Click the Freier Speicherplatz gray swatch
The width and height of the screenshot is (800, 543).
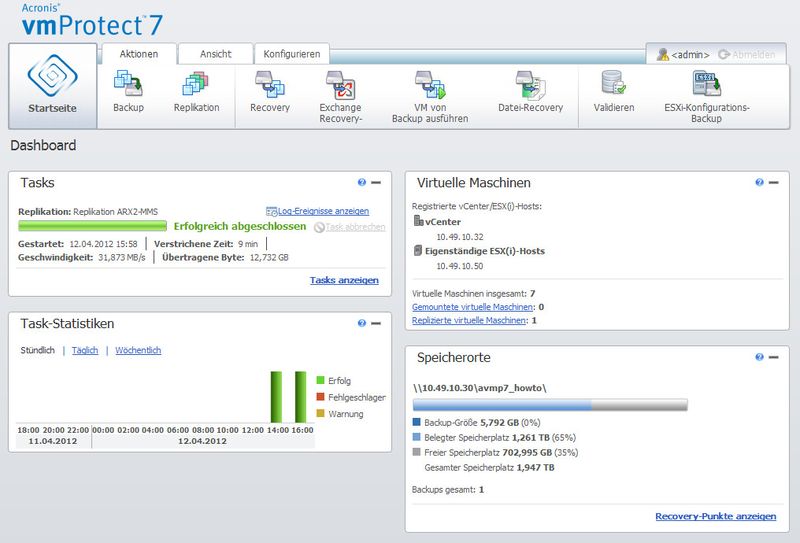click(416, 452)
